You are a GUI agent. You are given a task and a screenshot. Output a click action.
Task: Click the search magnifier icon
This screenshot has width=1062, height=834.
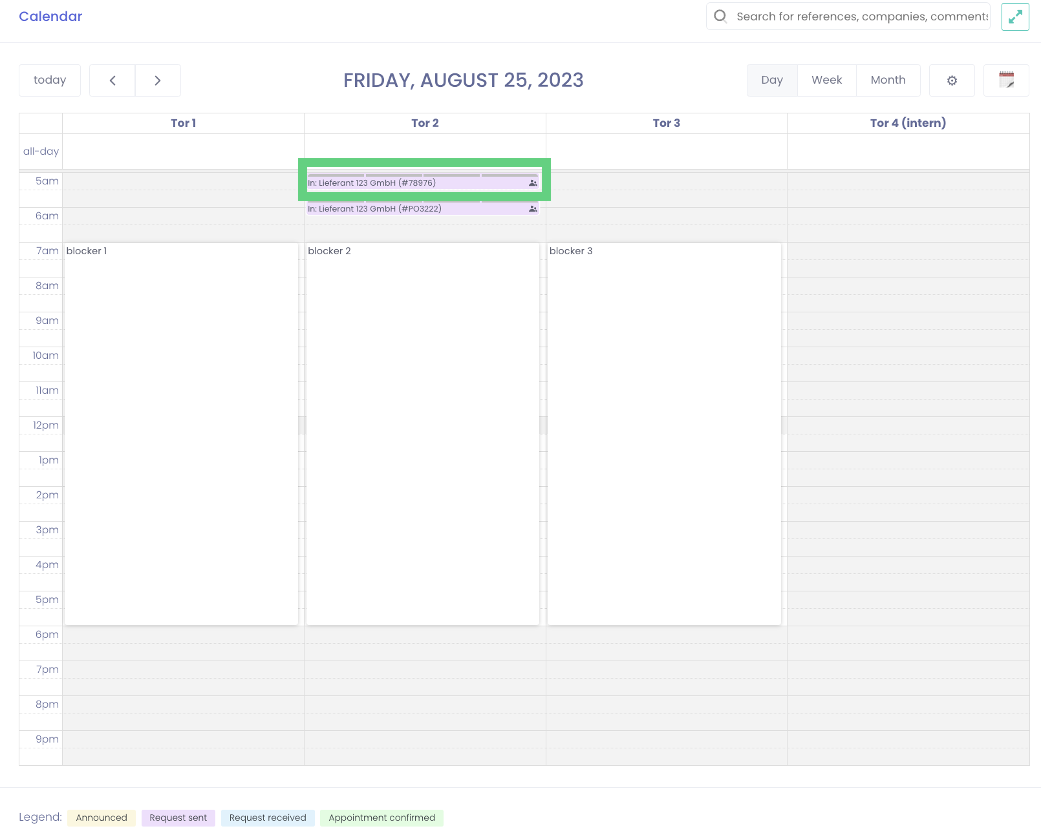720,16
